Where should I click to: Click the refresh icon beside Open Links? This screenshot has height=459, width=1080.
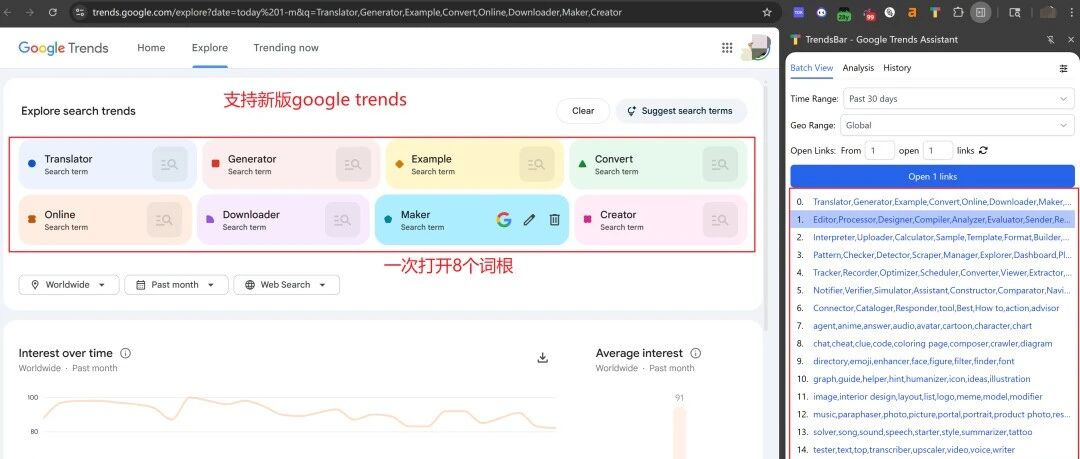pos(983,150)
